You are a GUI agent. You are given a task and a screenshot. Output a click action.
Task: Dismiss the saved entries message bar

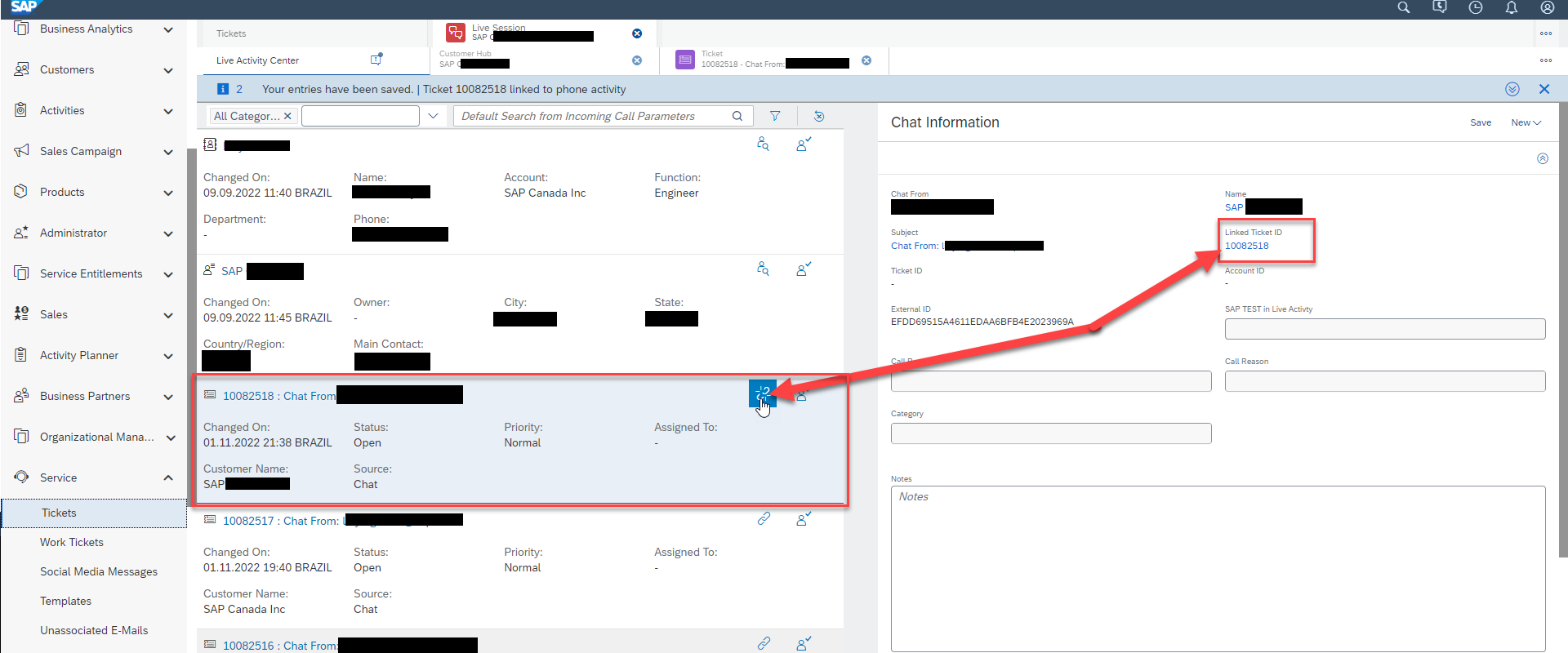pos(1544,89)
